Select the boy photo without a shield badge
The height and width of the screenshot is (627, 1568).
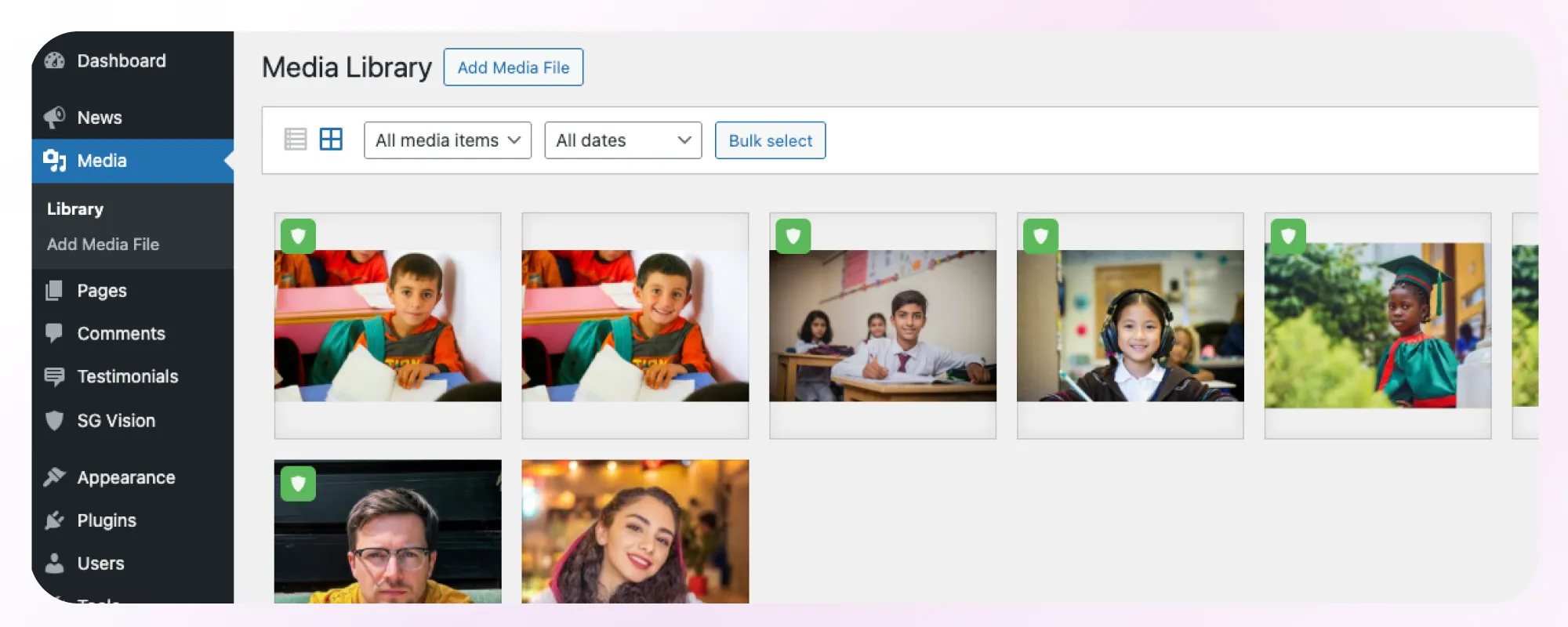[635, 326]
